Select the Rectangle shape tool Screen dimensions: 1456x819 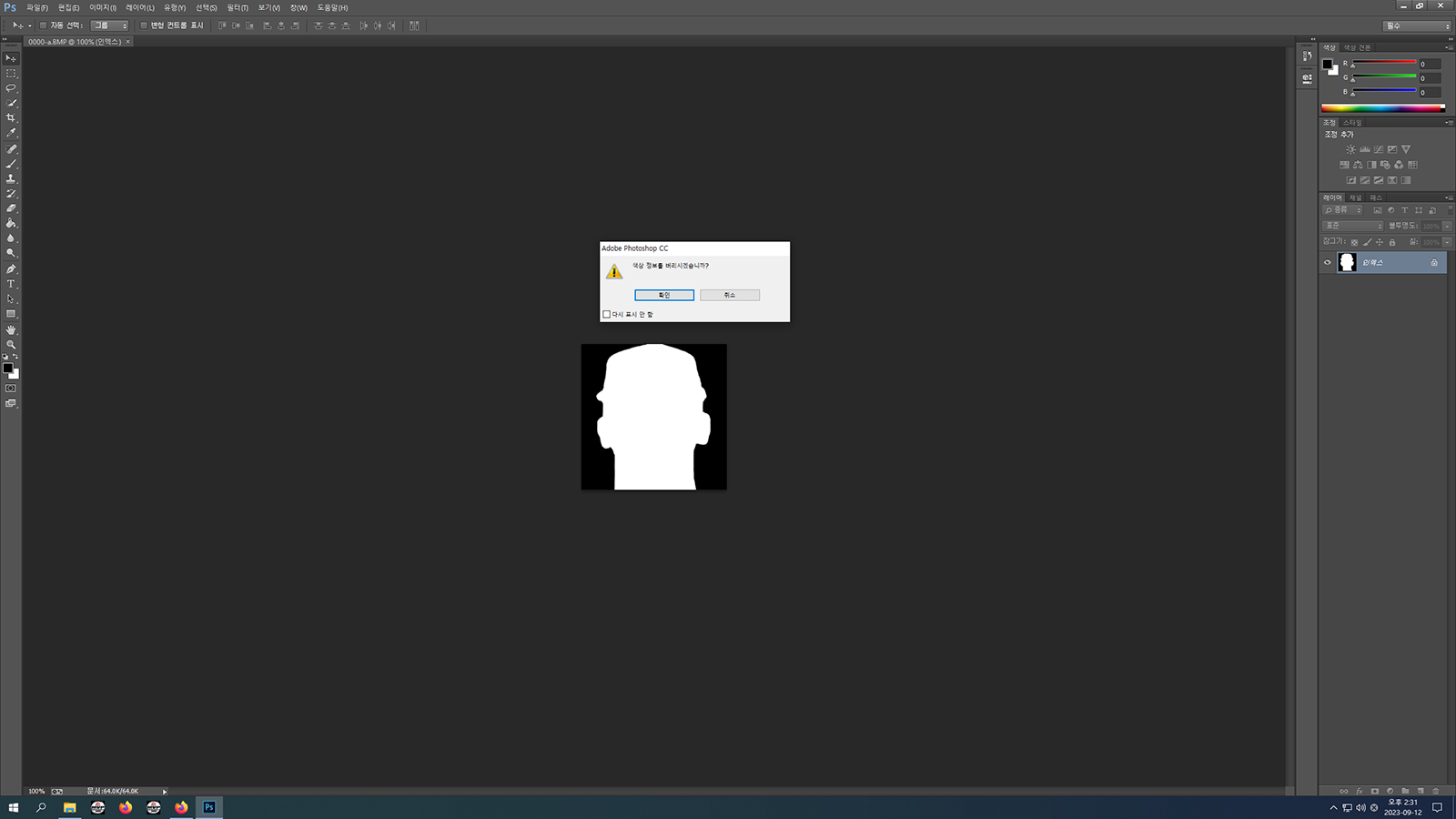[11, 314]
